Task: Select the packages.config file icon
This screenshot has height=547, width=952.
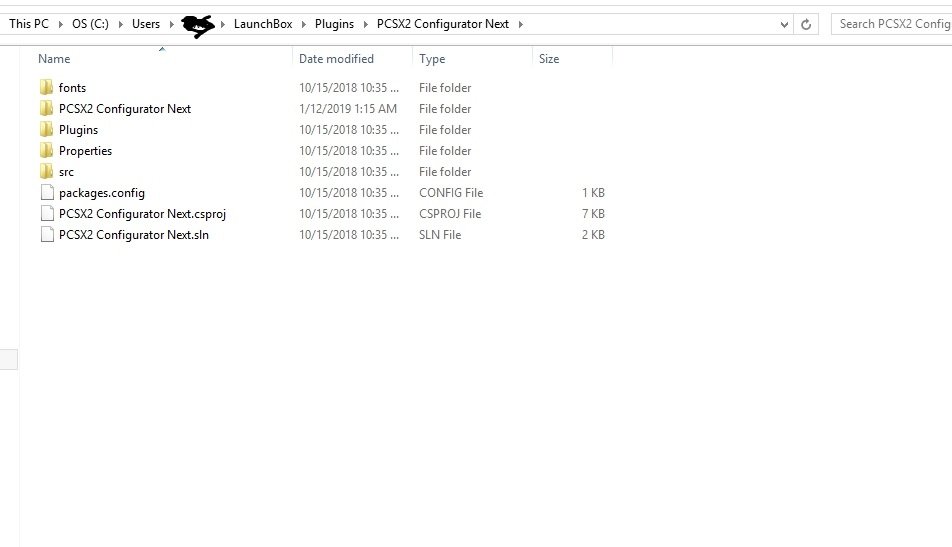Action: (47, 192)
